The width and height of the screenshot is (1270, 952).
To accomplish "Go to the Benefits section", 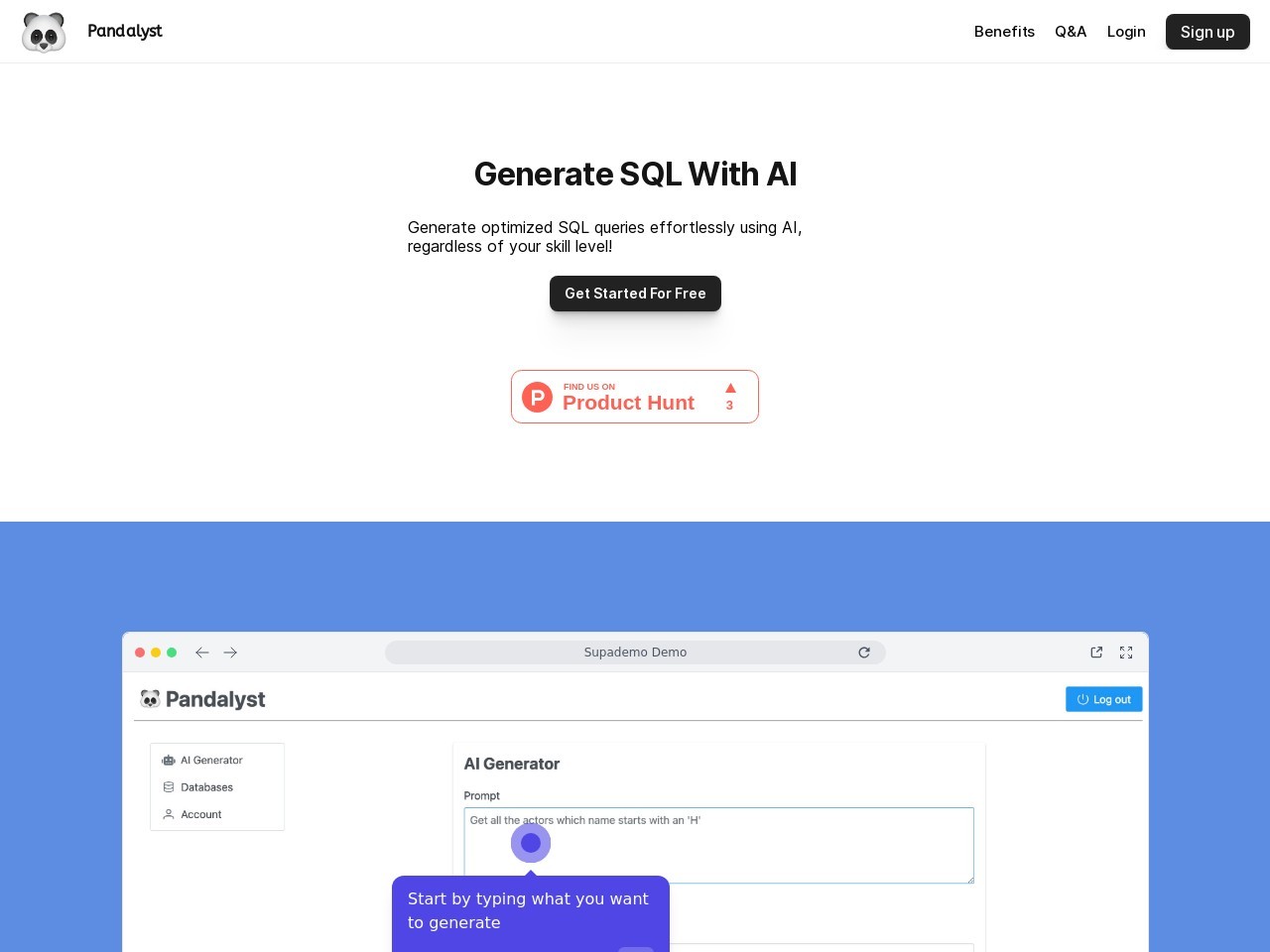I will (1004, 32).
